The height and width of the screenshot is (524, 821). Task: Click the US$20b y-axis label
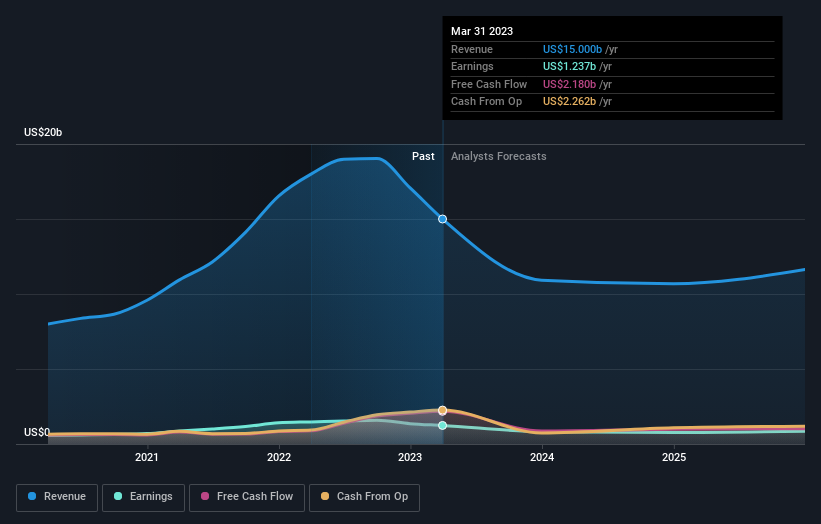[43, 132]
